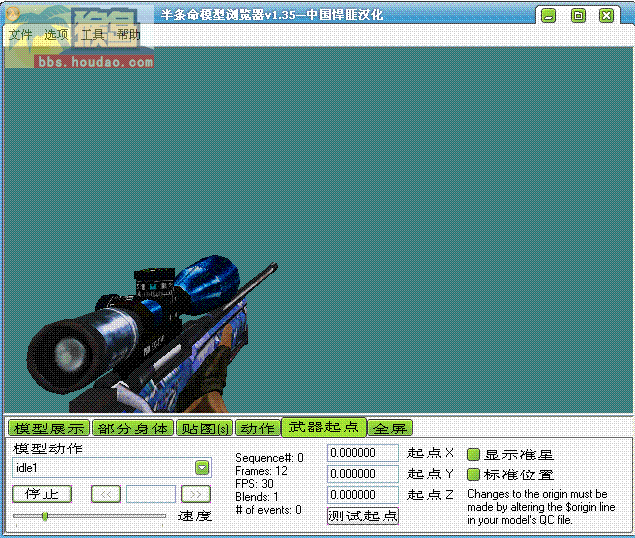
Task: Click the 速度 speed slider handle
Action: coord(45,516)
